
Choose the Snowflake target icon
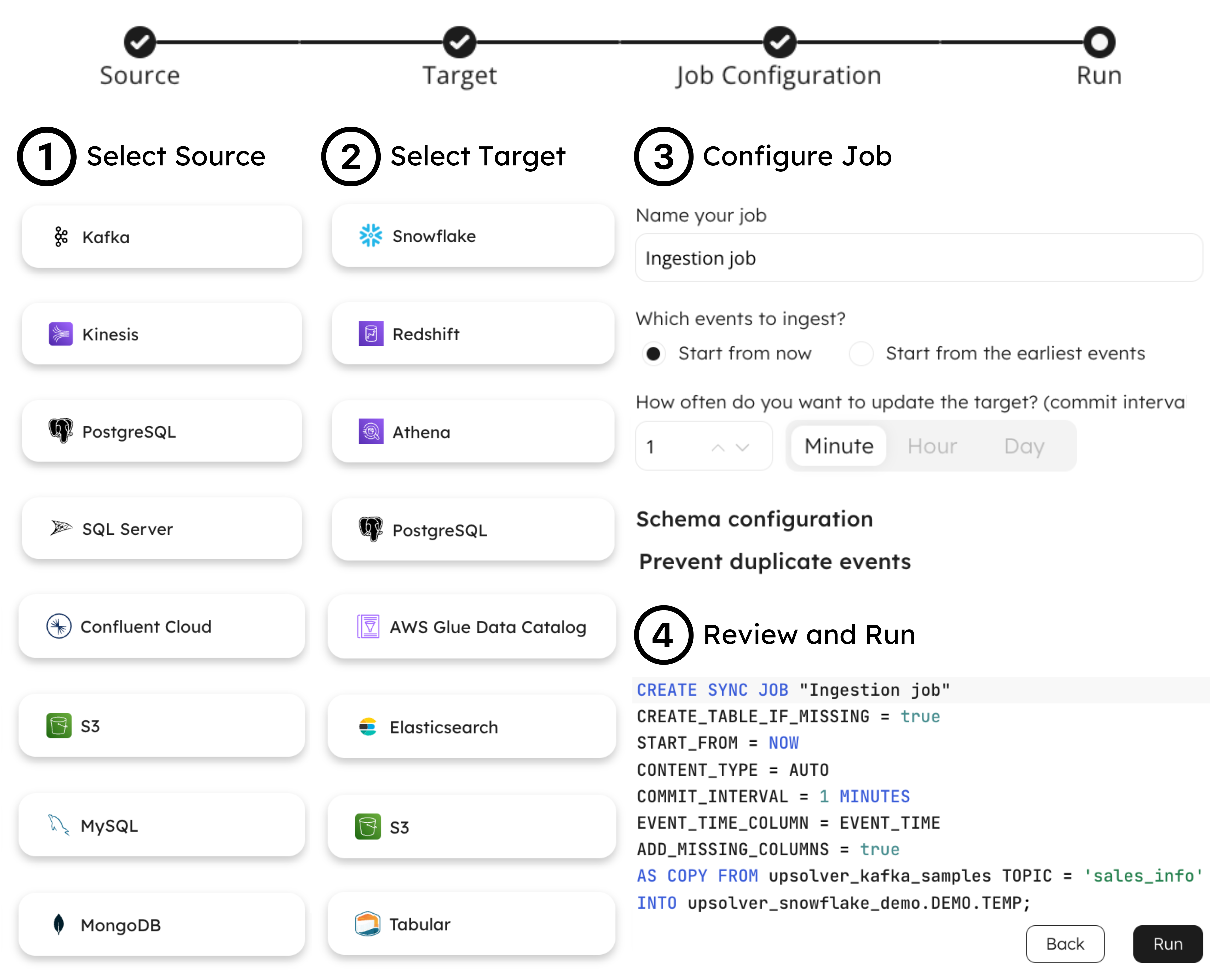coord(371,235)
